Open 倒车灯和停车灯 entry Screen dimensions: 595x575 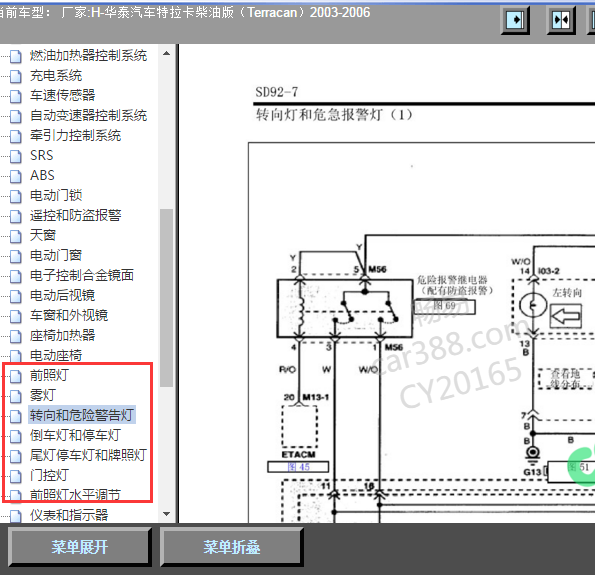[76, 435]
